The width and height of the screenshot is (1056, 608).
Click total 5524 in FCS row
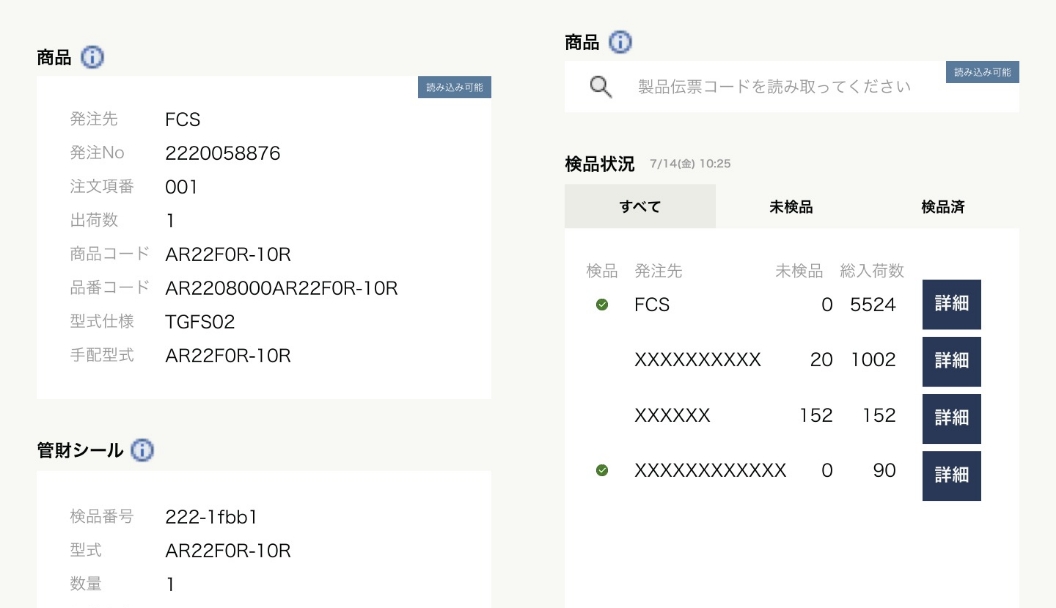[x=873, y=304]
